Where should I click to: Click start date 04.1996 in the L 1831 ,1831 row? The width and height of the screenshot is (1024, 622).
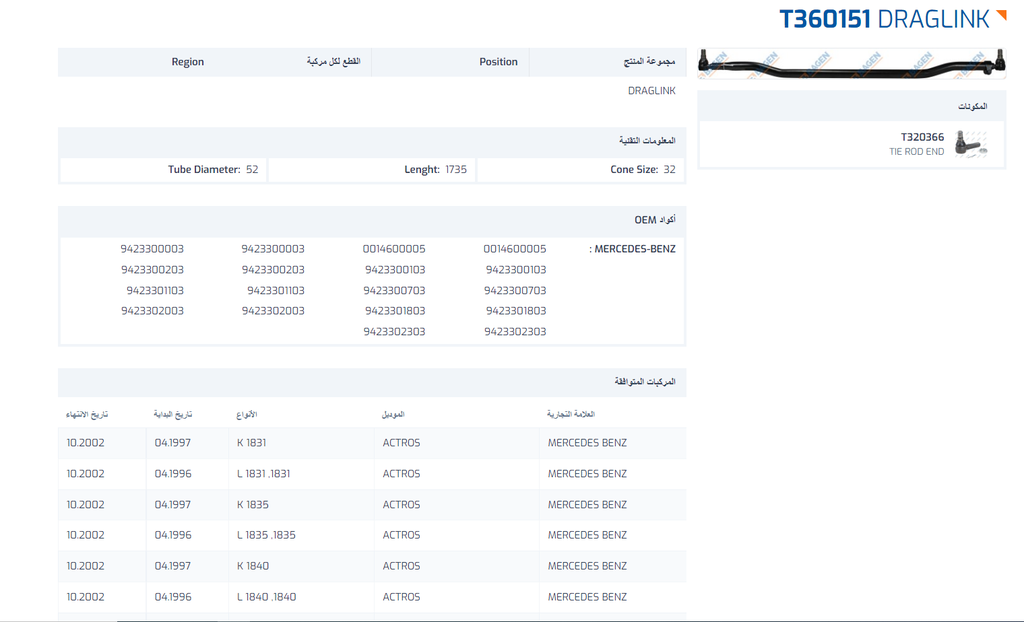(173, 474)
